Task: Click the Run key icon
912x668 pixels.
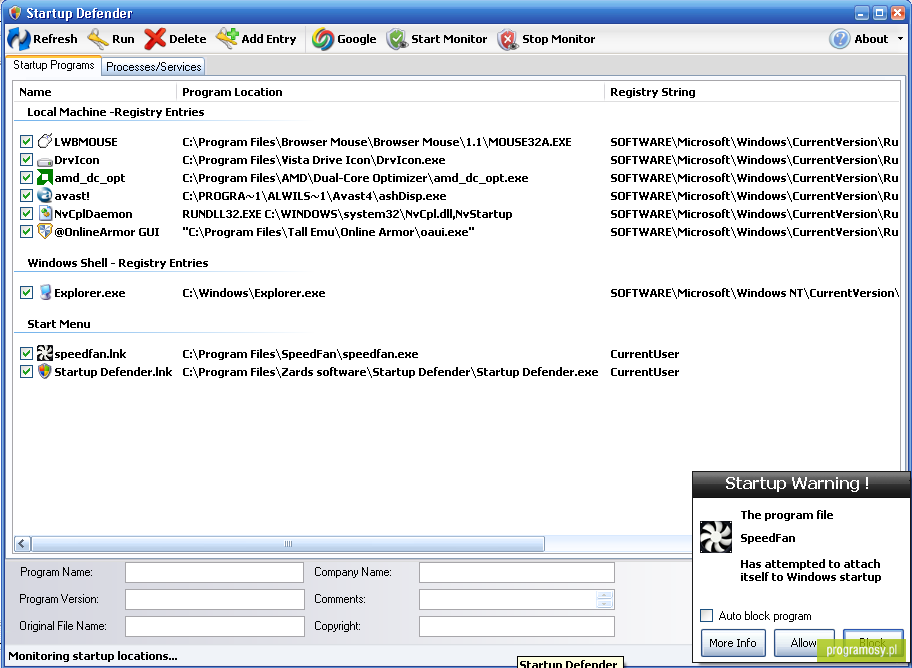Action: point(98,39)
